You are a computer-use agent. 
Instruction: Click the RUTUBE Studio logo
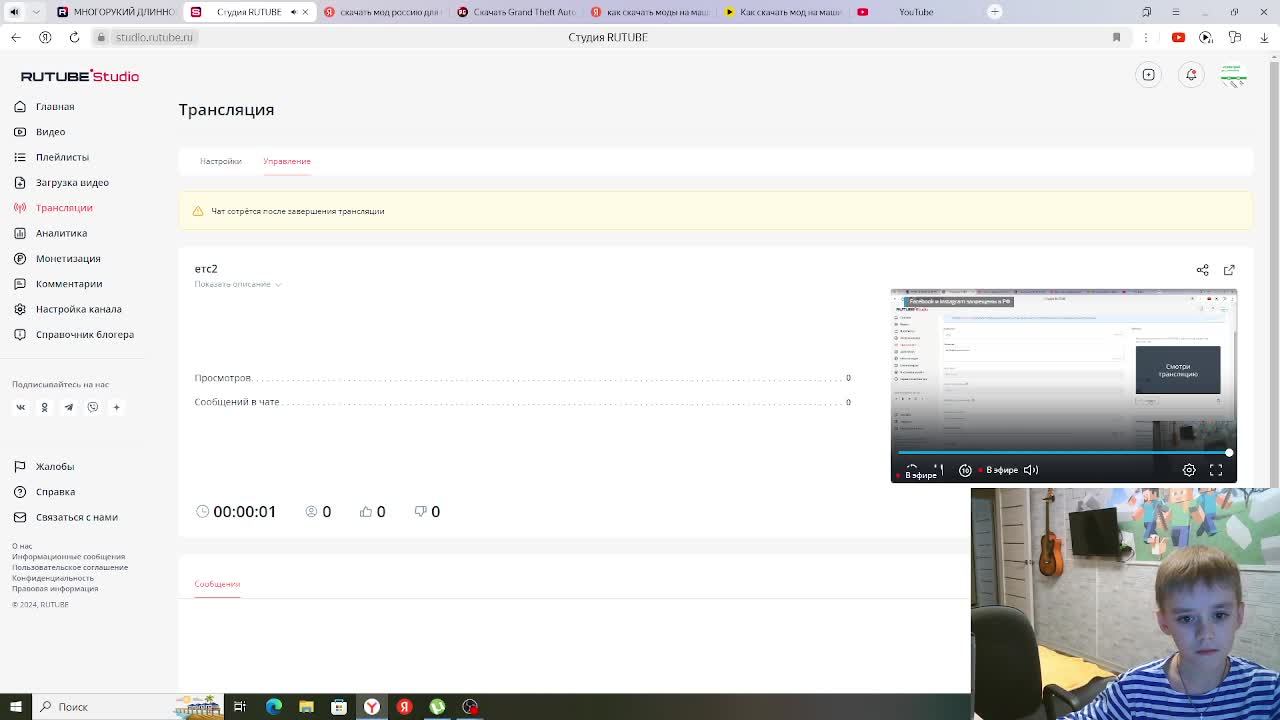pos(80,76)
